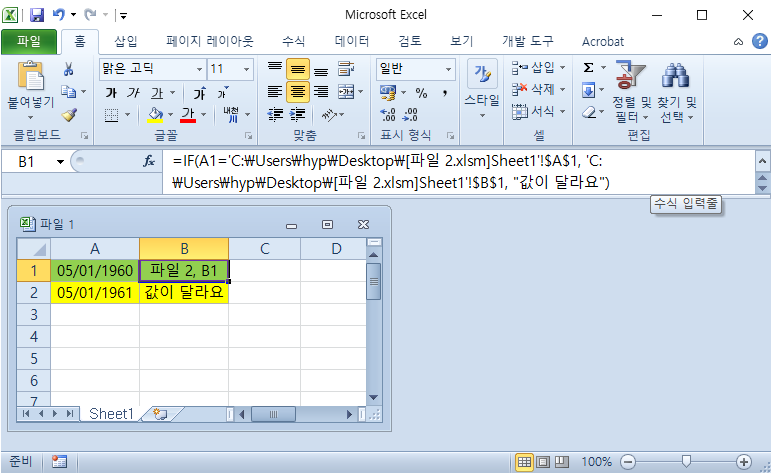
Task: Click the decrease indent icon
Action: (275, 115)
